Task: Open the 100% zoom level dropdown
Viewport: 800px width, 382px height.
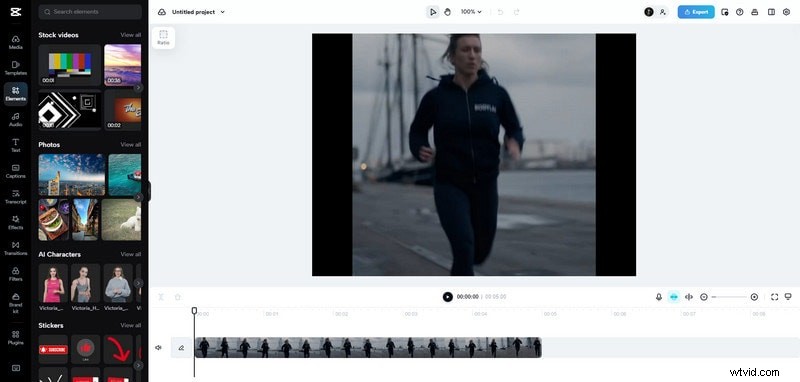Action: point(471,12)
